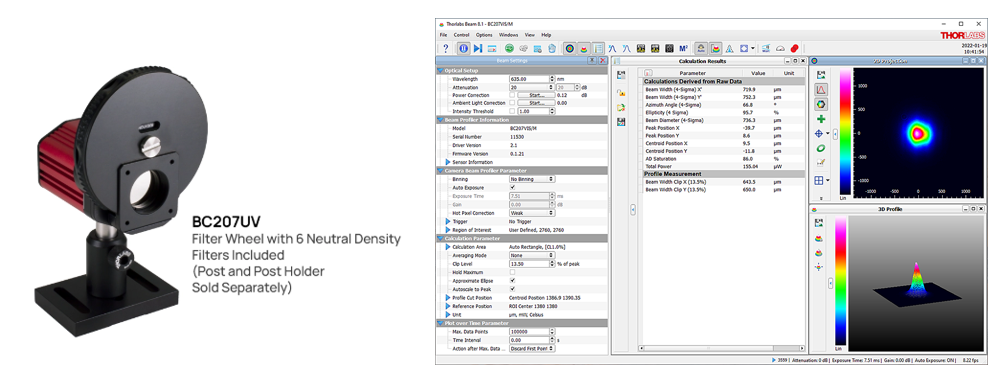Click Start button for Ambient Light Correction
This screenshot has height=375, width=1002.
pyautogui.click(x=536, y=102)
